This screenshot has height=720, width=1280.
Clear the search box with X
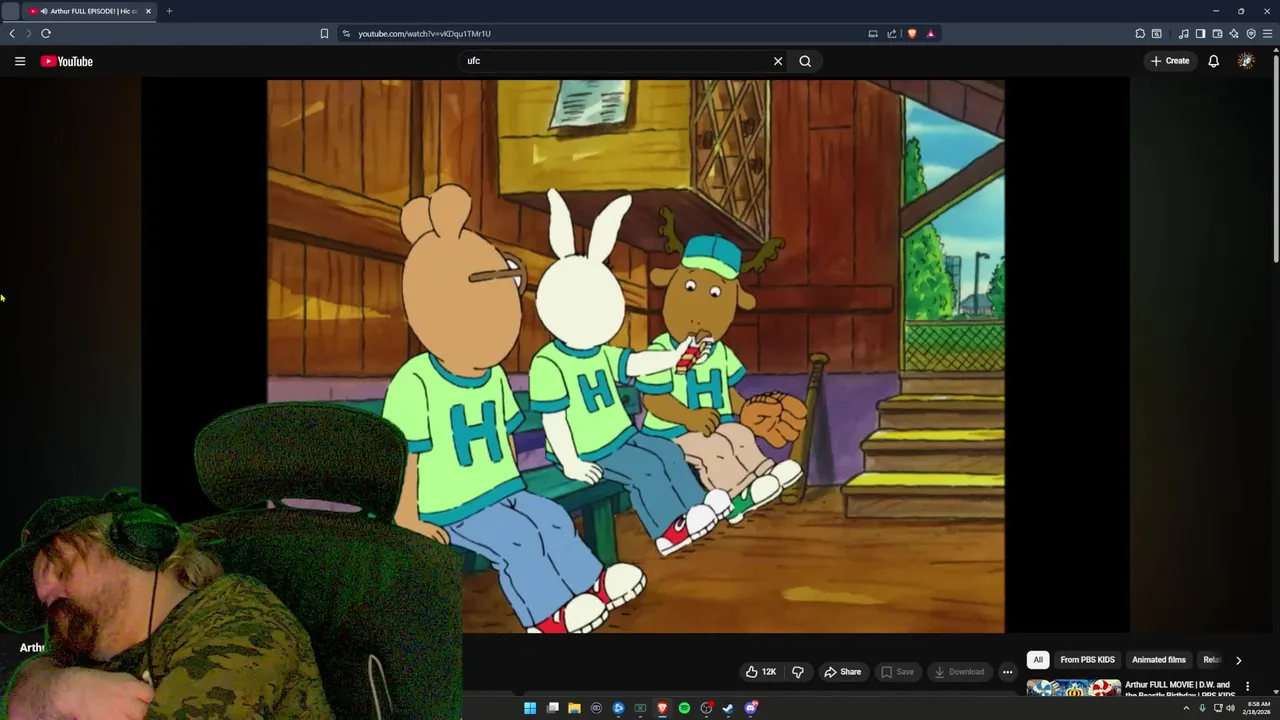778,61
